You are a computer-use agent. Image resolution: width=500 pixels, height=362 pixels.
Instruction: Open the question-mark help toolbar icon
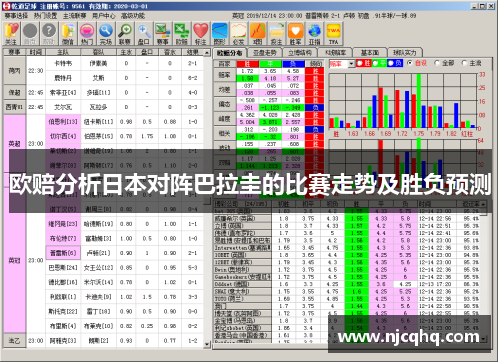49,33
